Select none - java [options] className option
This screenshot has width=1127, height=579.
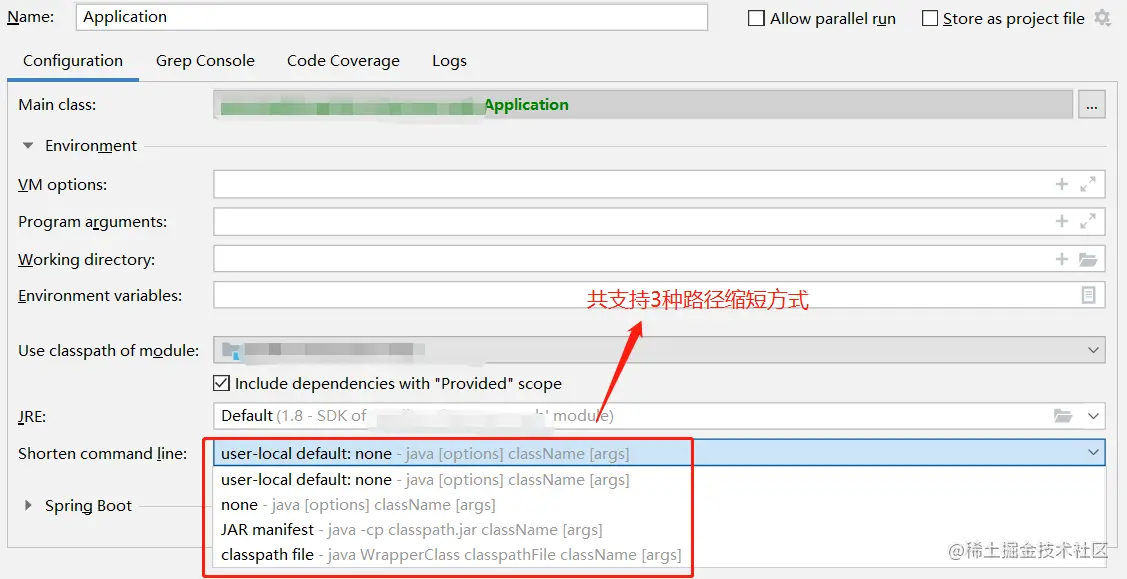[x=659, y=504]
